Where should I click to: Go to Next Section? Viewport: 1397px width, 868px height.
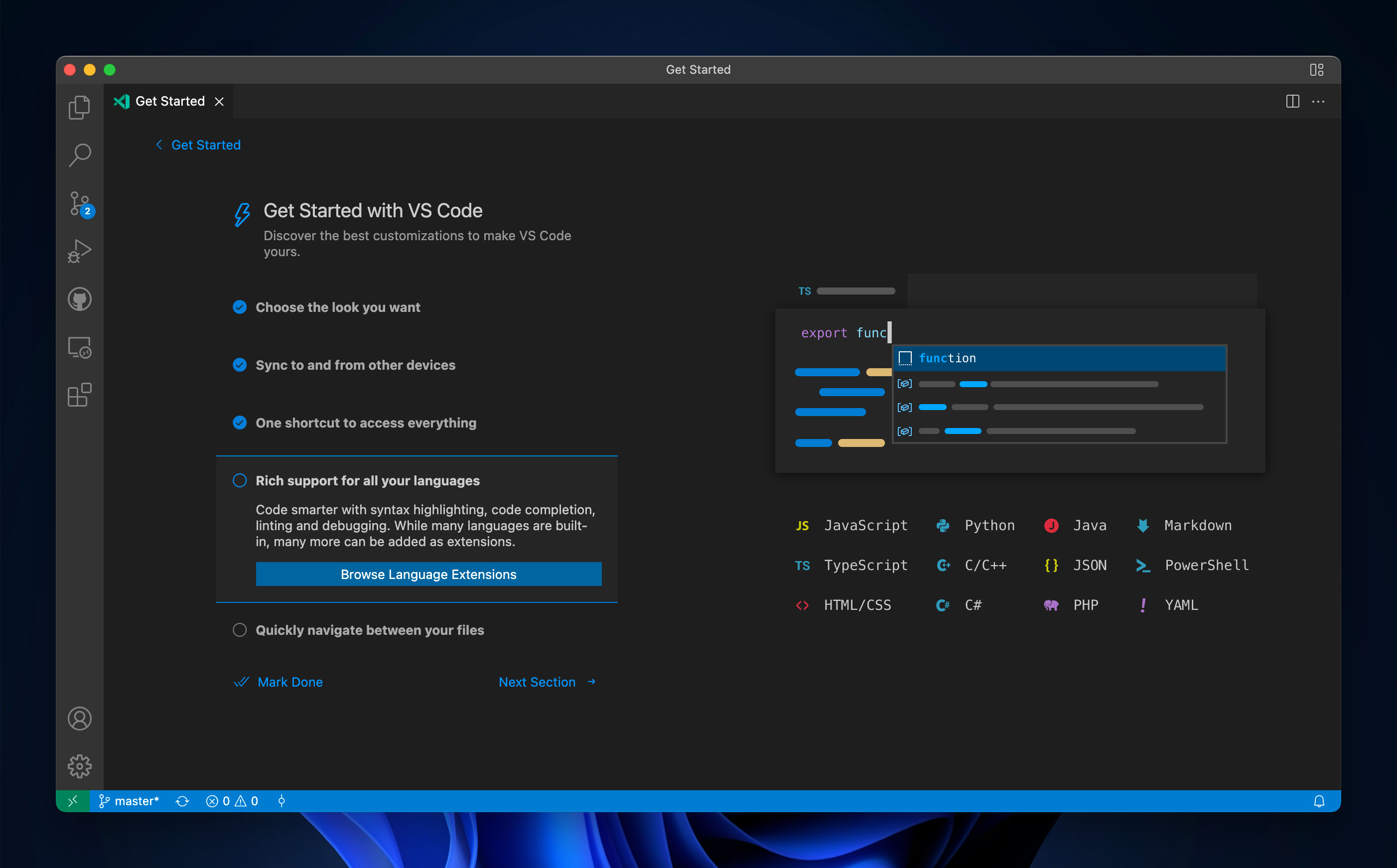point(548,682)
